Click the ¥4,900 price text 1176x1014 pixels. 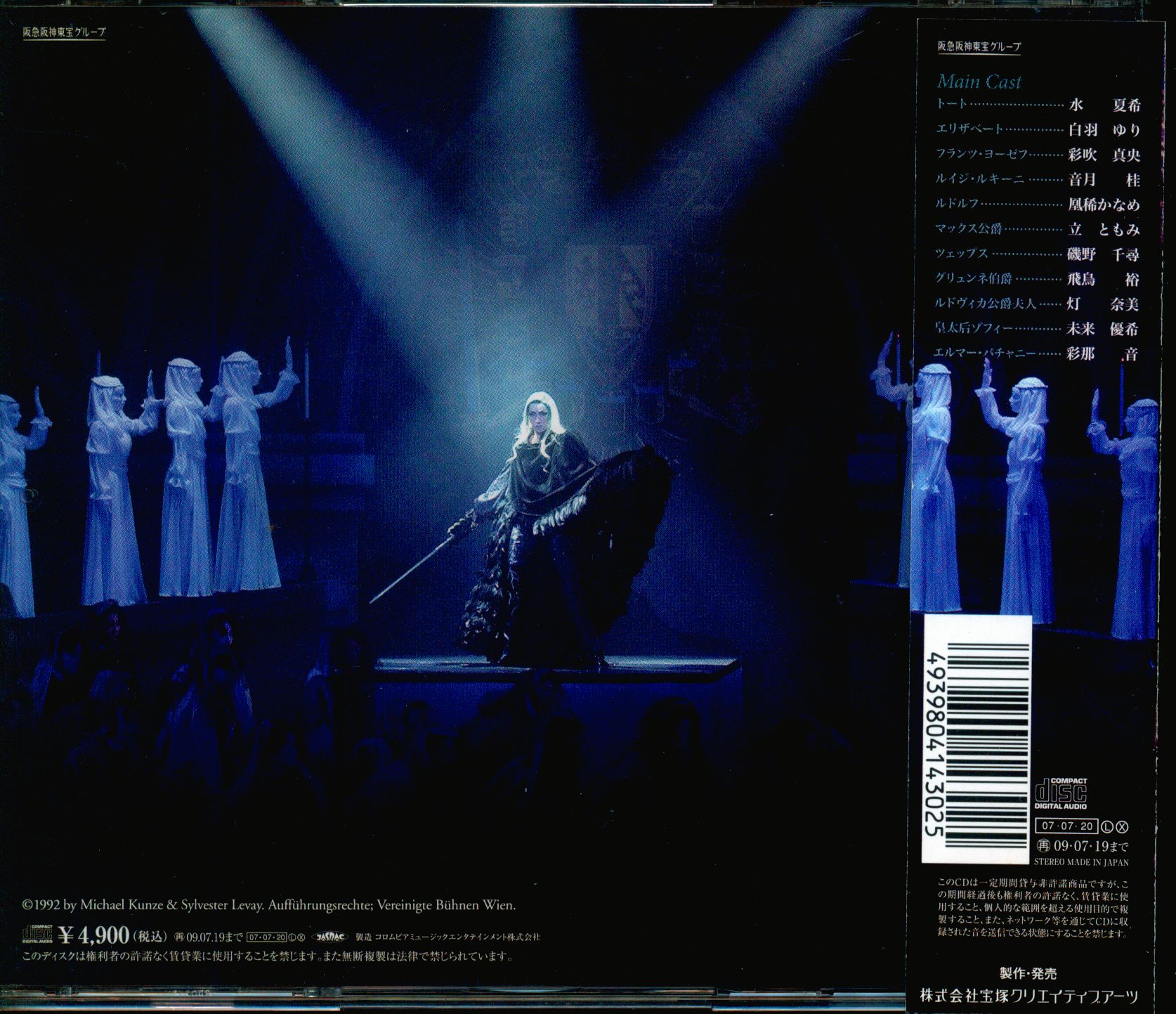point(94,935)
